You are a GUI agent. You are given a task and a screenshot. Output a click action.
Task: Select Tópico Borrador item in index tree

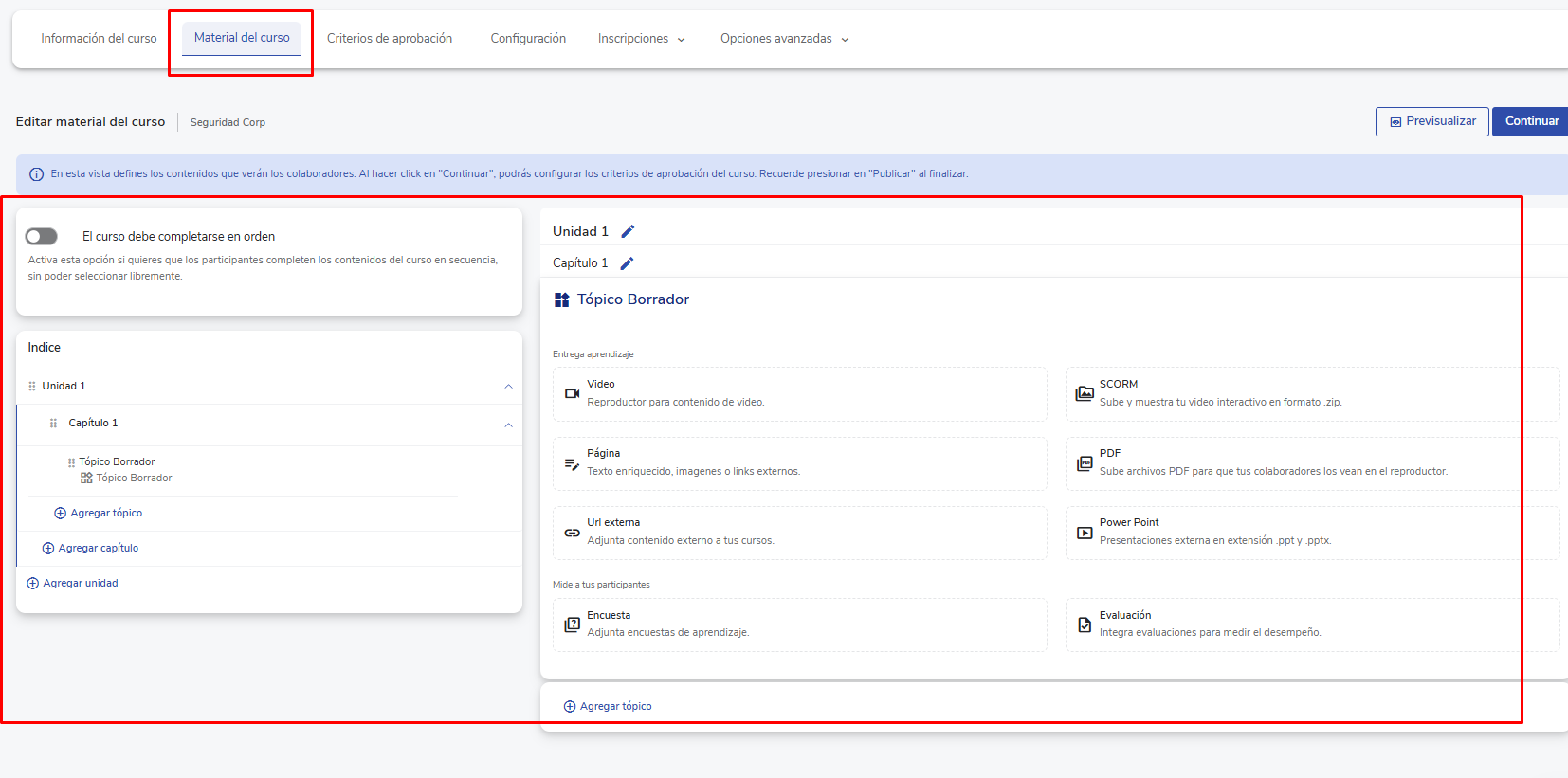coord(117,462)
